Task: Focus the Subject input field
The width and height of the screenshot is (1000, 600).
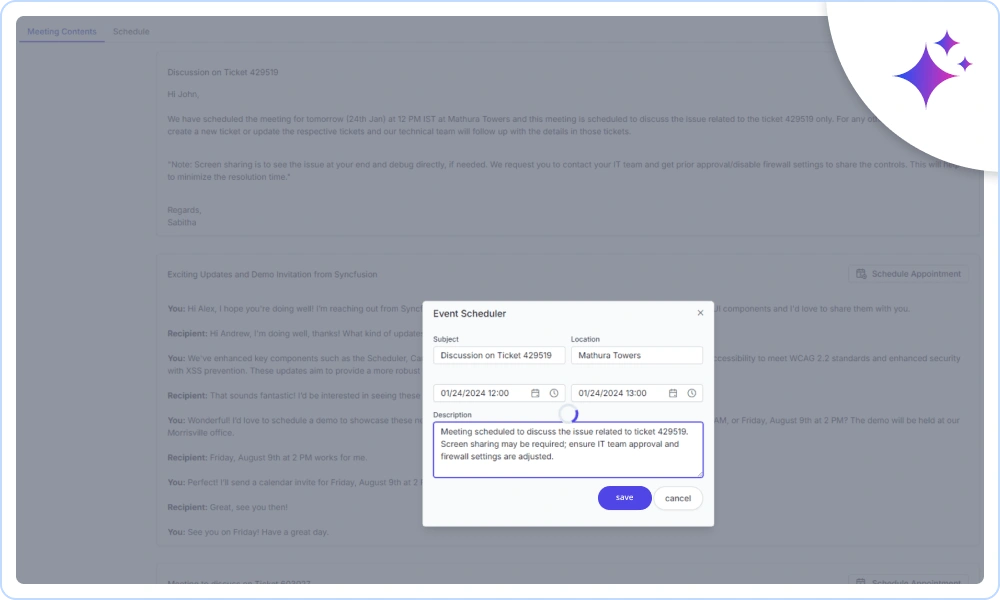Action: 498,355
